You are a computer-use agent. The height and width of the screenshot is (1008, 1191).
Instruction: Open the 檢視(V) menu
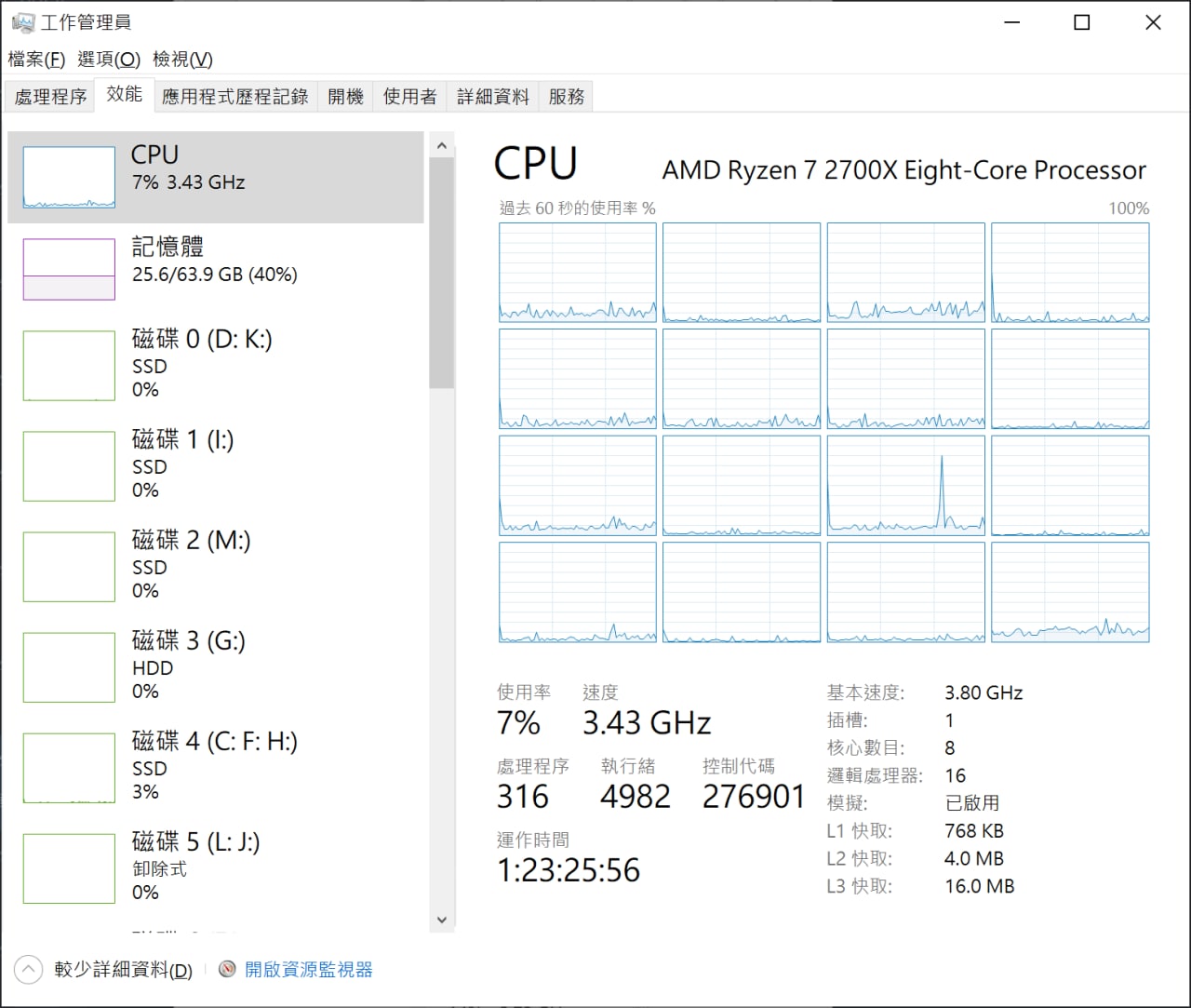point(182,60)
